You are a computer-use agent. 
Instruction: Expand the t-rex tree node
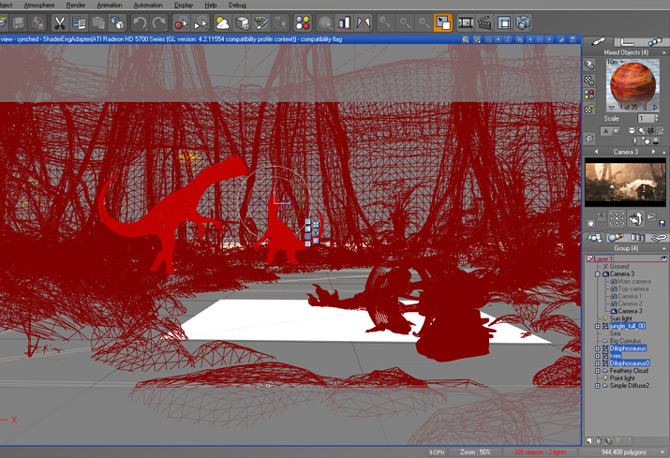(598, 356)
